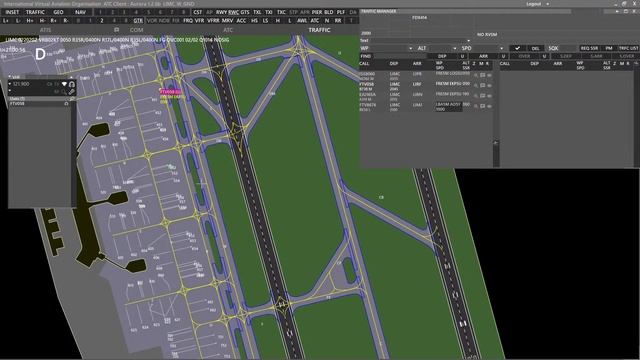
Task: Click the H- toolbar button
Action: tap(42, 20)
